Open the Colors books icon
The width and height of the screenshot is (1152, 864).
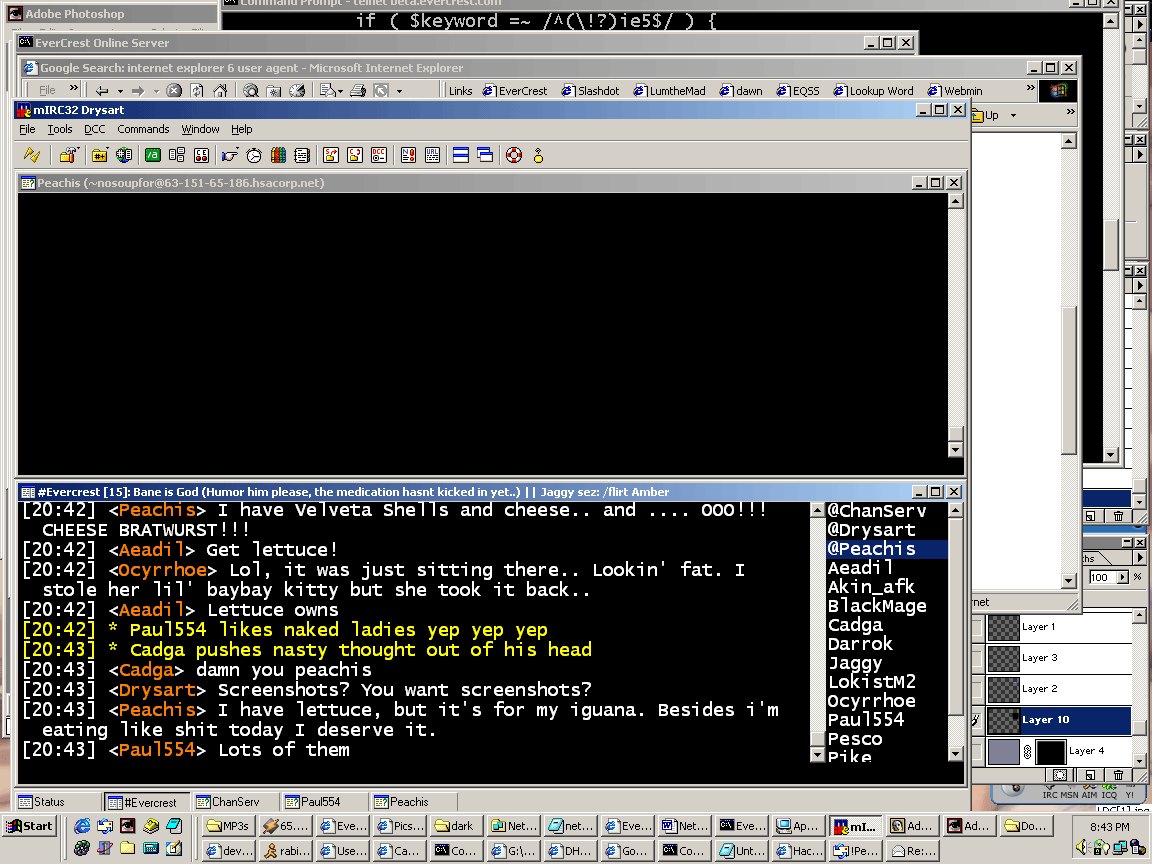(278, 155)
